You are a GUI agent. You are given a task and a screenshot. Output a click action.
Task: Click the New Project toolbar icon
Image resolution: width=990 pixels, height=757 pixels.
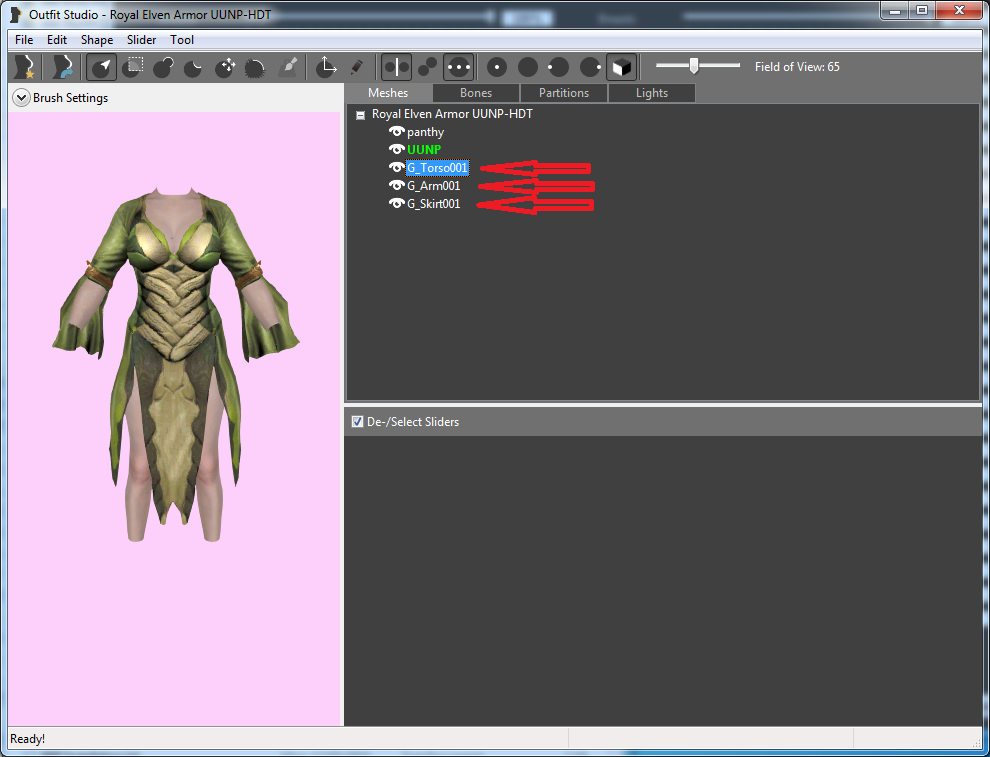25,67
